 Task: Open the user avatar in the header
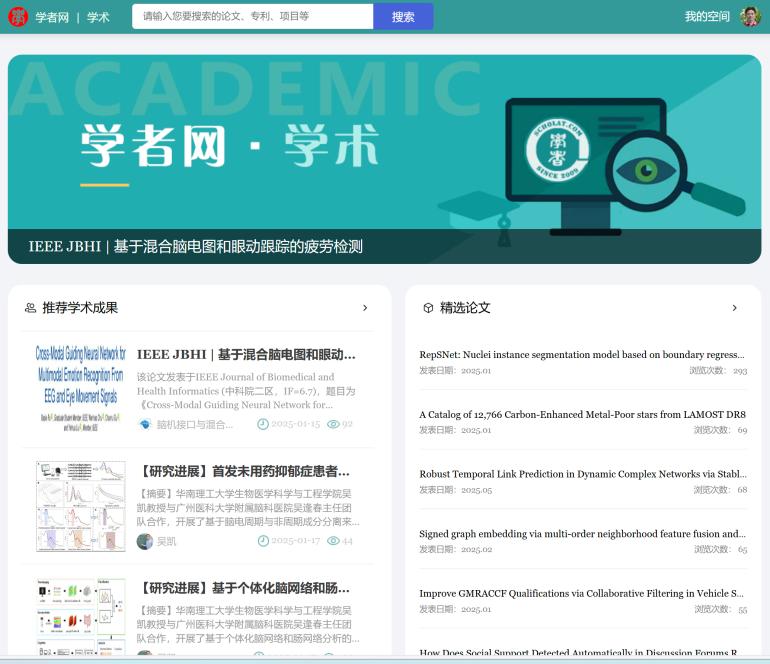coord(750,17)
